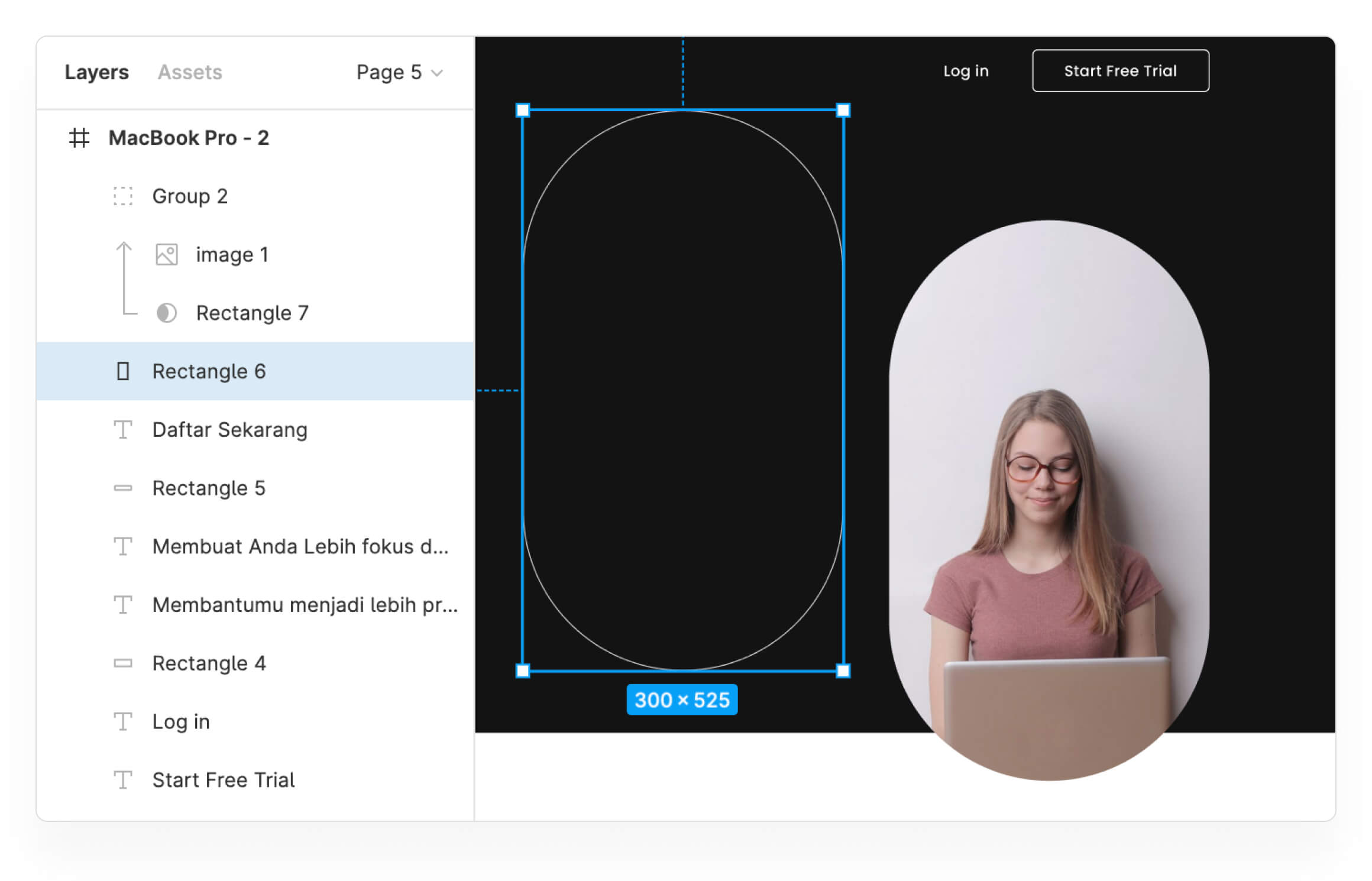The height and width of the screenshot is (881, 1372).
Task: Click the text icon beside Daftar Sekarang
Action: (123, 430)
